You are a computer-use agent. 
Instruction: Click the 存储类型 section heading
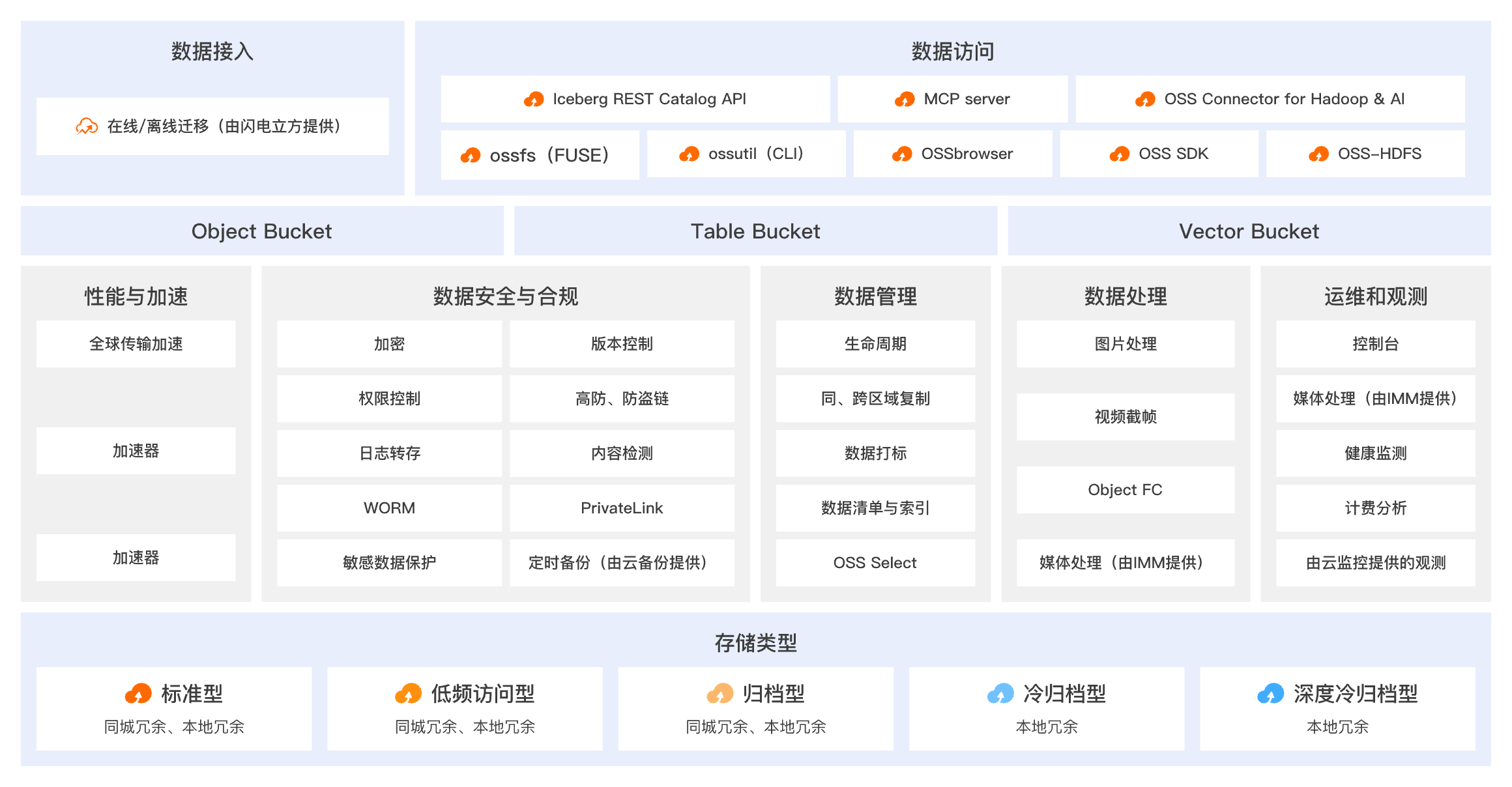tap(755, 643)
